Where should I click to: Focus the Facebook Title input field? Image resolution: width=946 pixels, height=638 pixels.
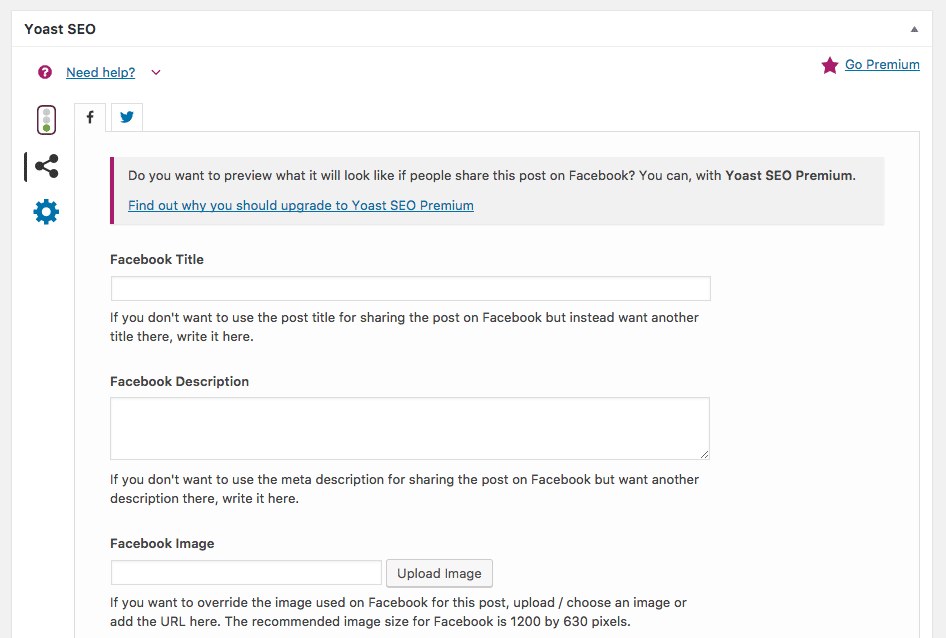click(410, 289)
